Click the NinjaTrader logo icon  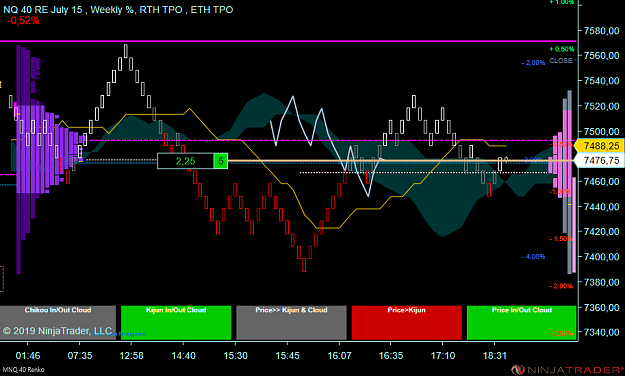(518, 370)
